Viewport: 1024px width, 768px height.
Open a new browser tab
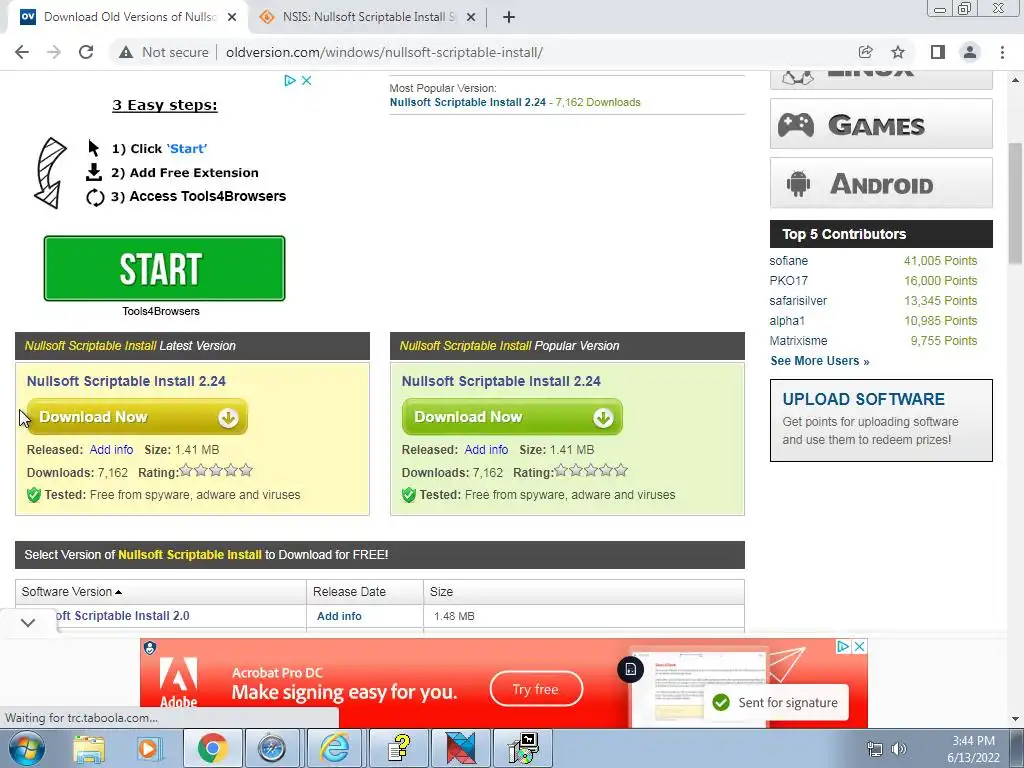pos(509,17)
